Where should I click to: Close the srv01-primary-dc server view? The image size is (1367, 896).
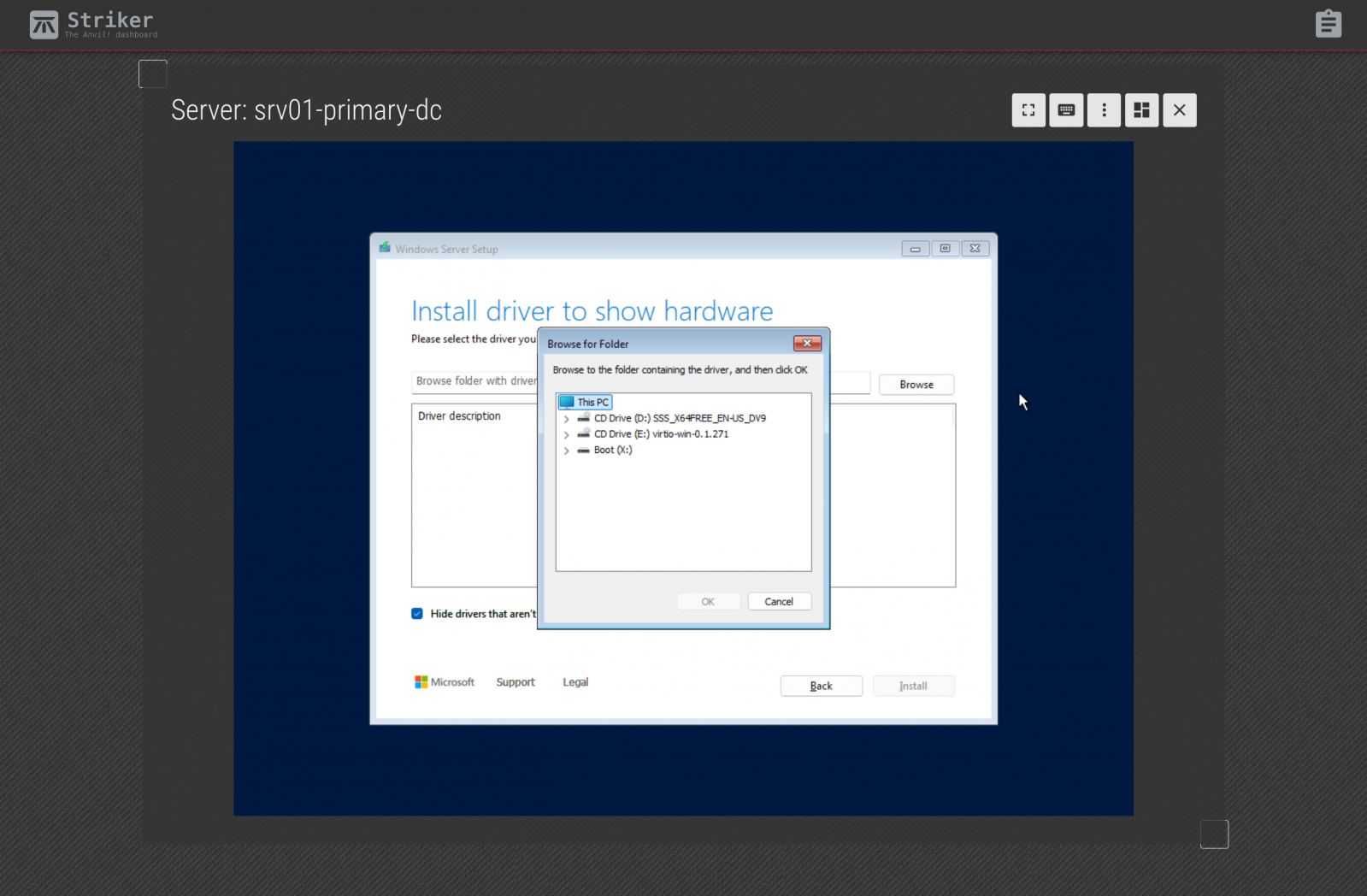1179,110
